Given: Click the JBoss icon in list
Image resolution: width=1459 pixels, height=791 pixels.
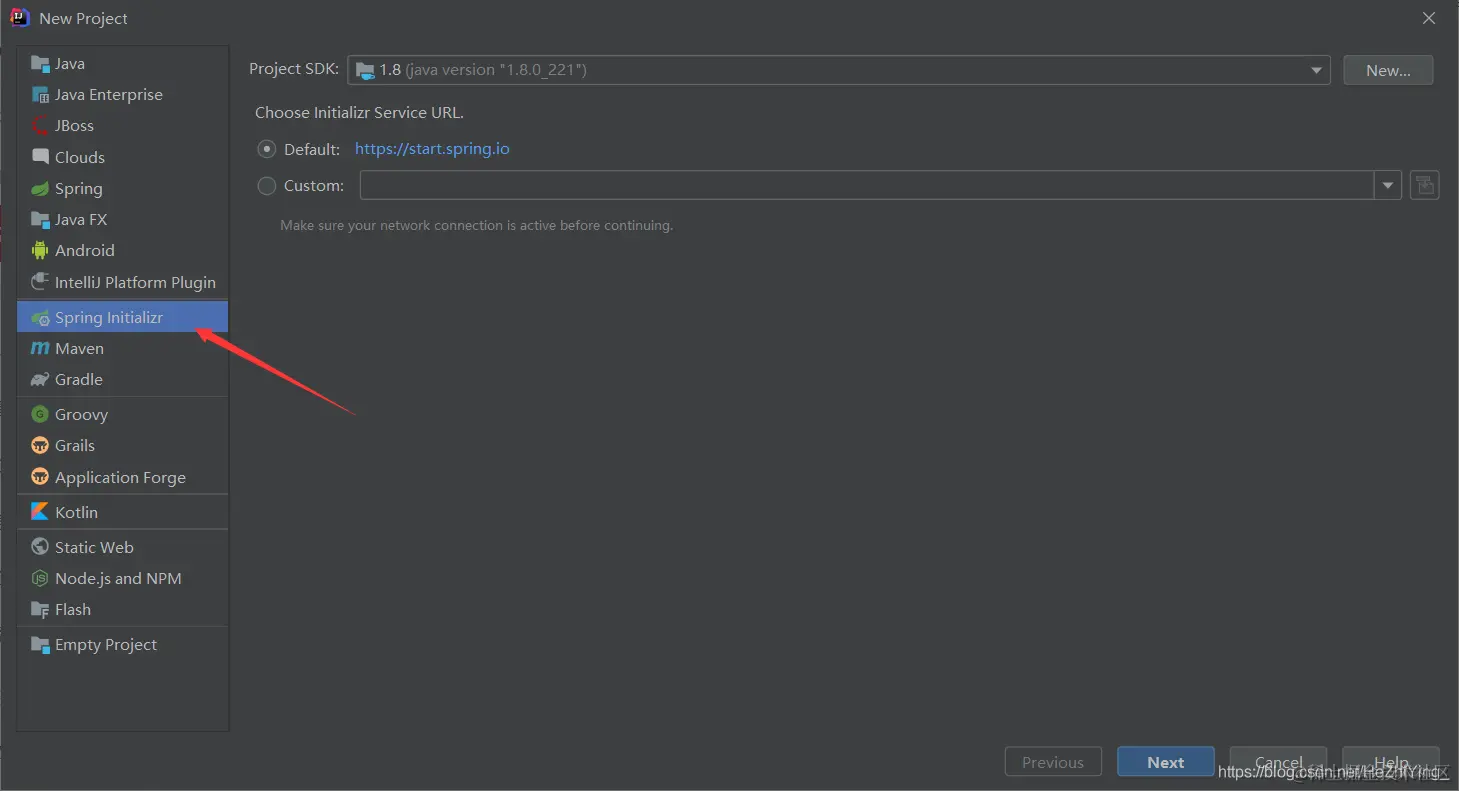Looking at the screenshot, I should (x=40, y=126).
